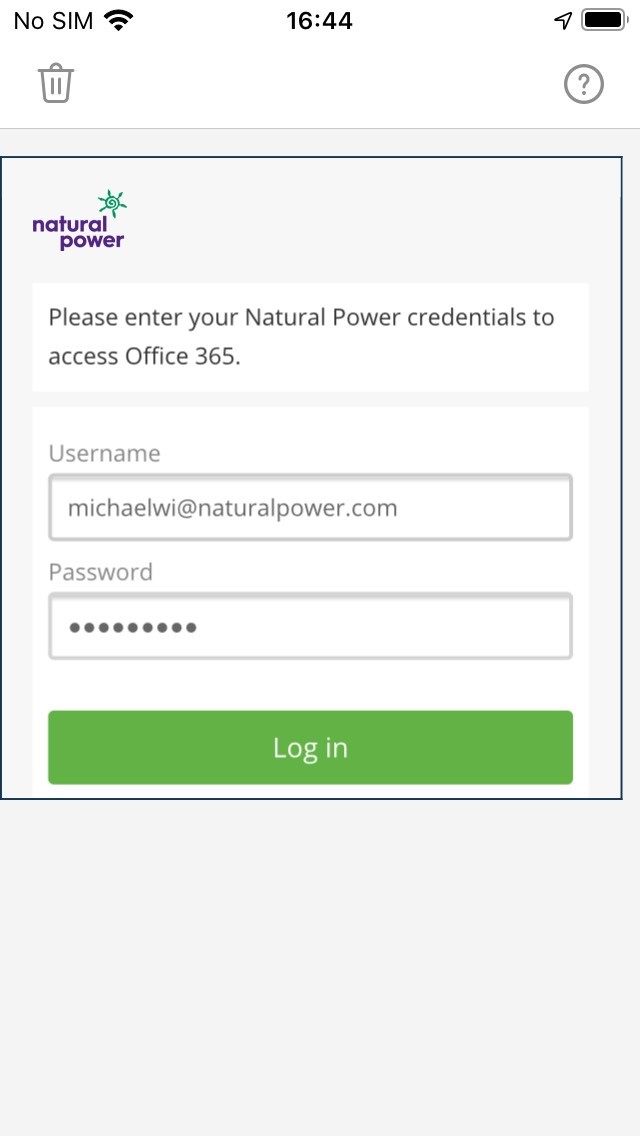Click the Office 365 text in message
This screenshot has height=1136, width=640.
180,356
